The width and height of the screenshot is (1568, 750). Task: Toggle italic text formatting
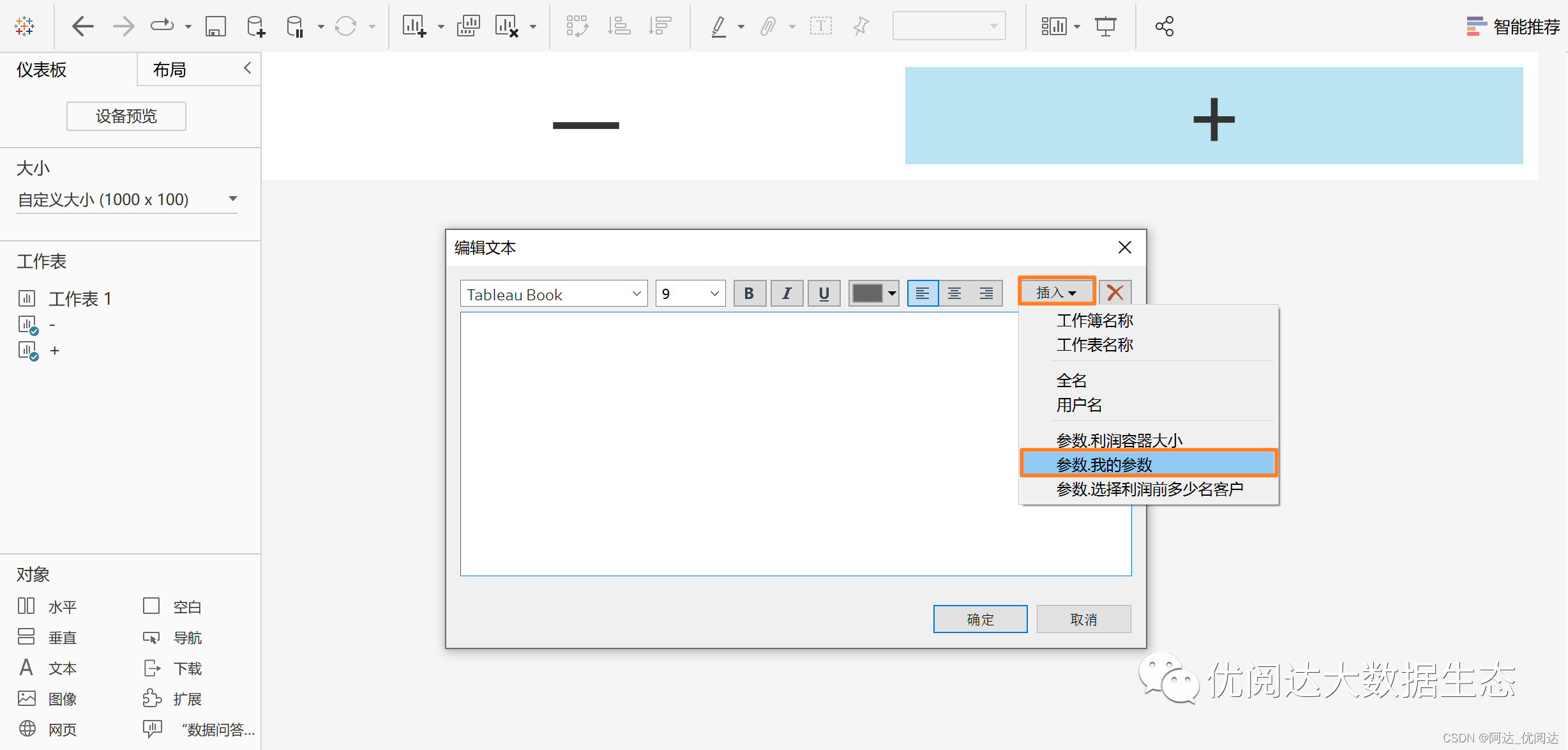pyautogui.click(x=787, y=293)
